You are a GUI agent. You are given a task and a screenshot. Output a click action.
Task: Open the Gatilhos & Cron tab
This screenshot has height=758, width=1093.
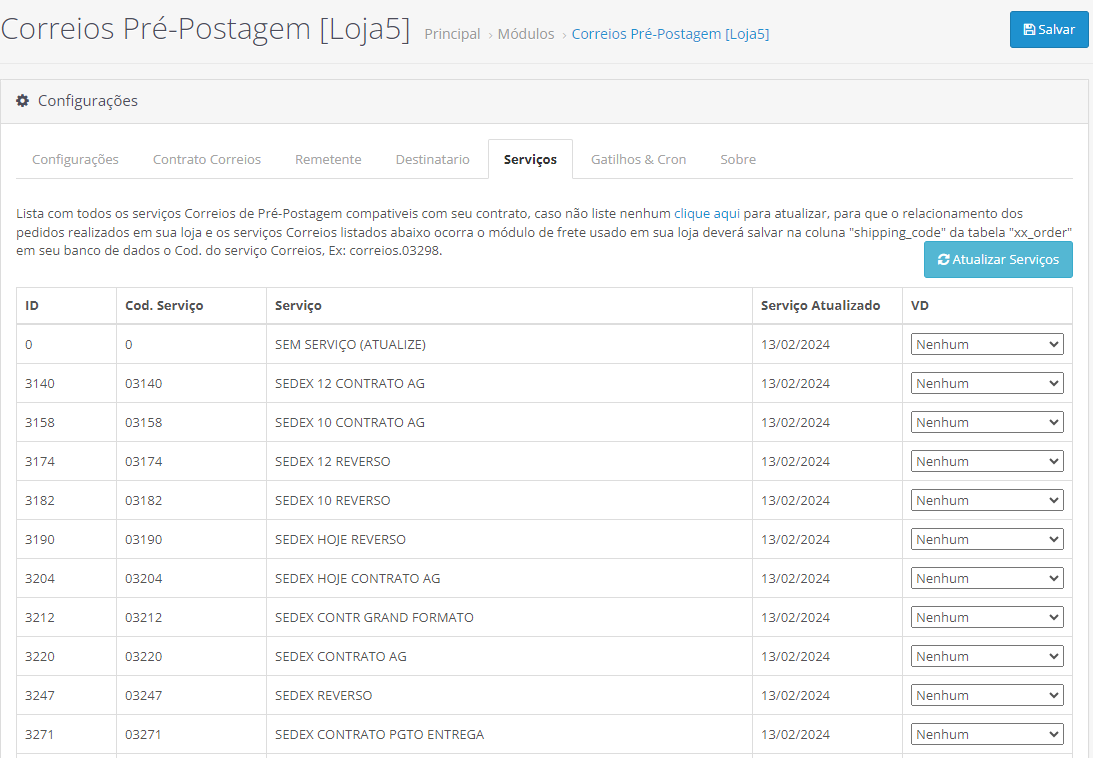tap(639, 159)
